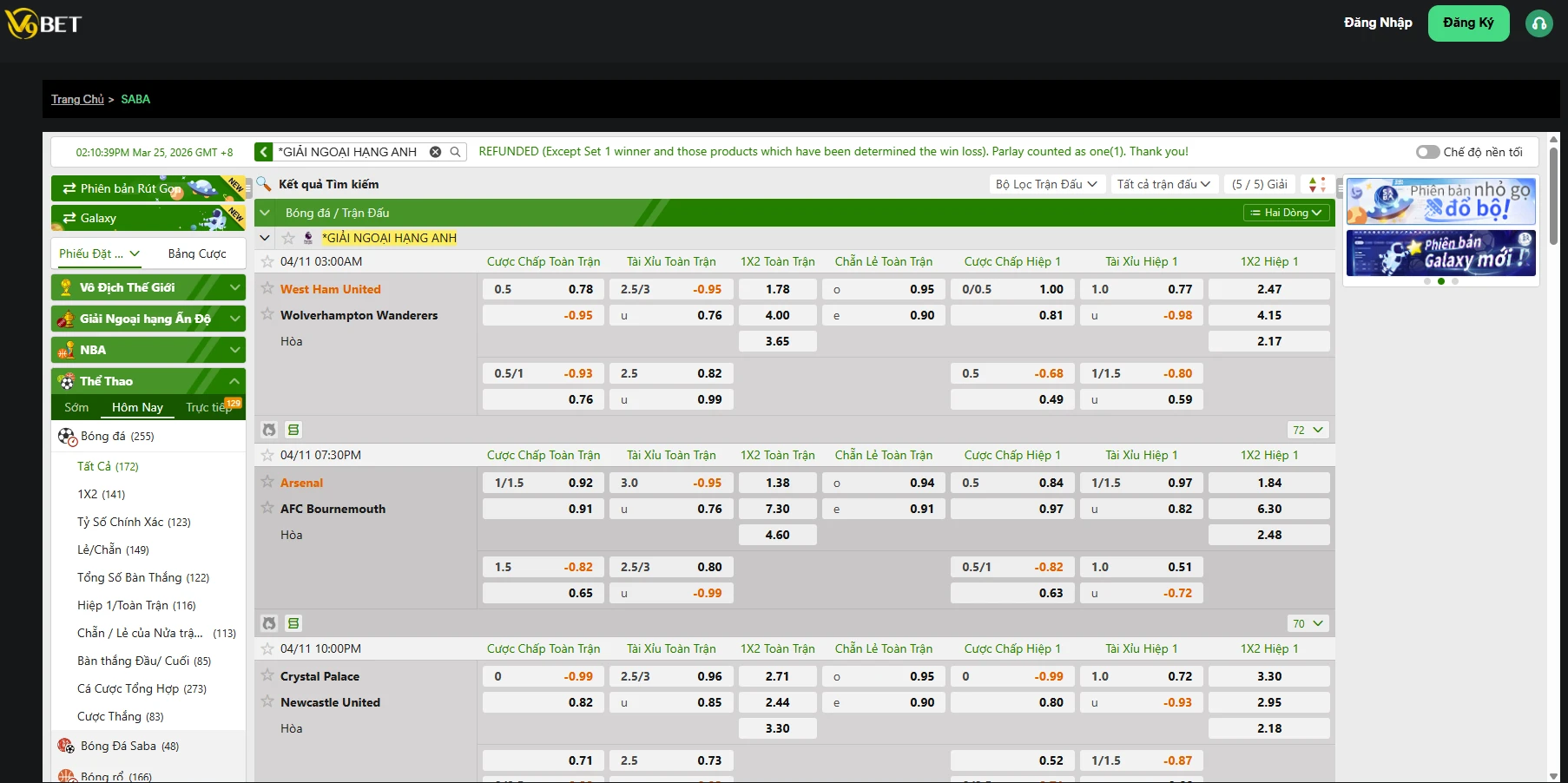This screenshot has width=1568, height=783.
Task: Click odds sort arrows icon near Giải filter
Action: click(x=1317, y=184)
